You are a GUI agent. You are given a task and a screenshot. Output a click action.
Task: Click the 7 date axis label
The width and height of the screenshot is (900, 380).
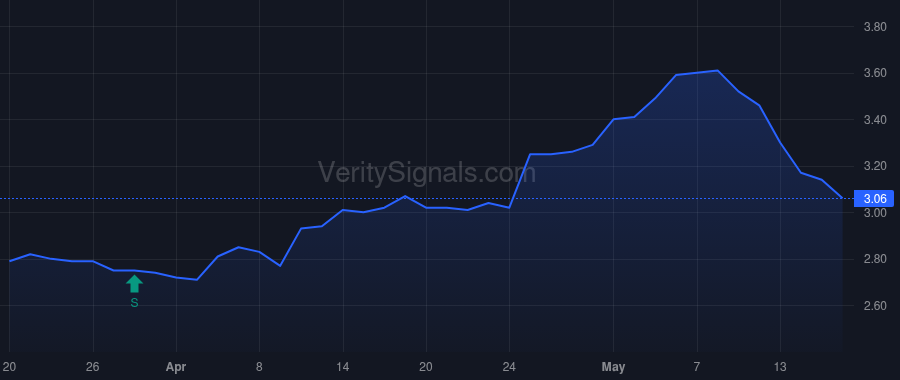click(x=697, y=367)
